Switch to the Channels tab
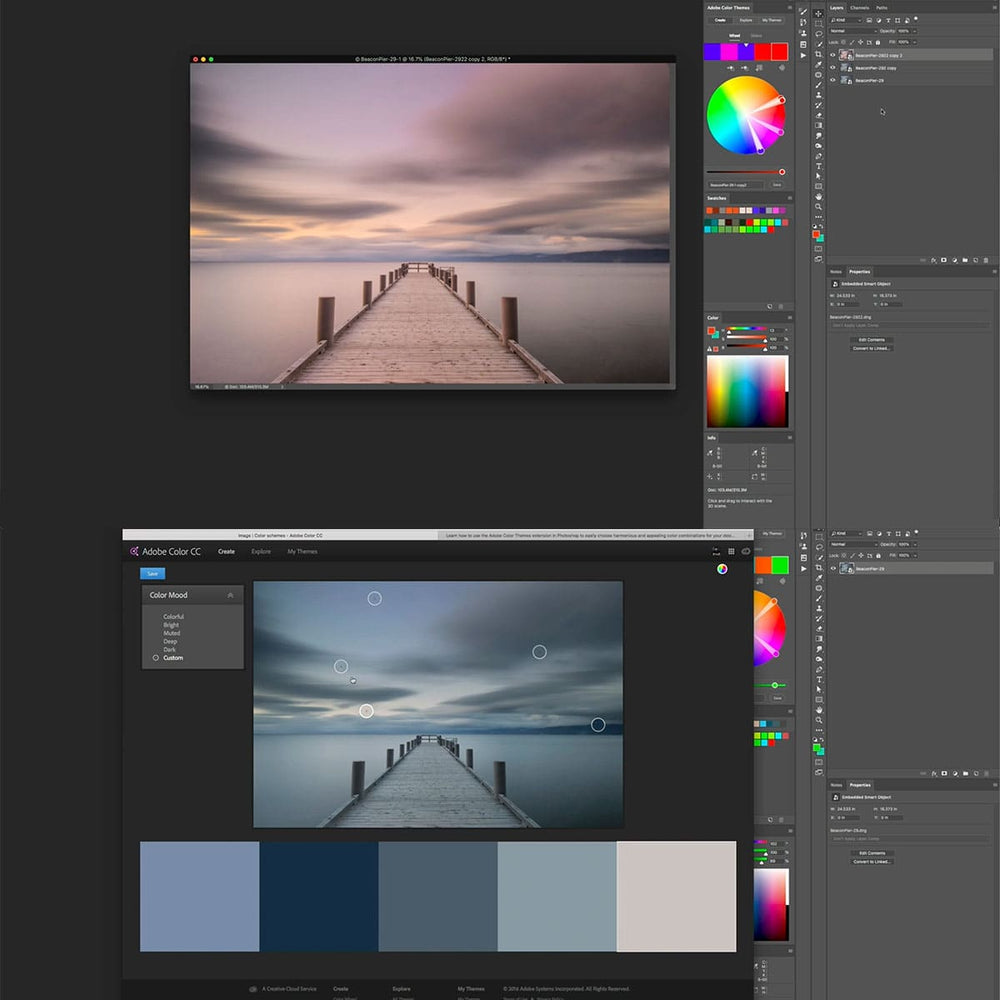Viewport: 1000px width, 1000px height. click(x=861, y=8)
